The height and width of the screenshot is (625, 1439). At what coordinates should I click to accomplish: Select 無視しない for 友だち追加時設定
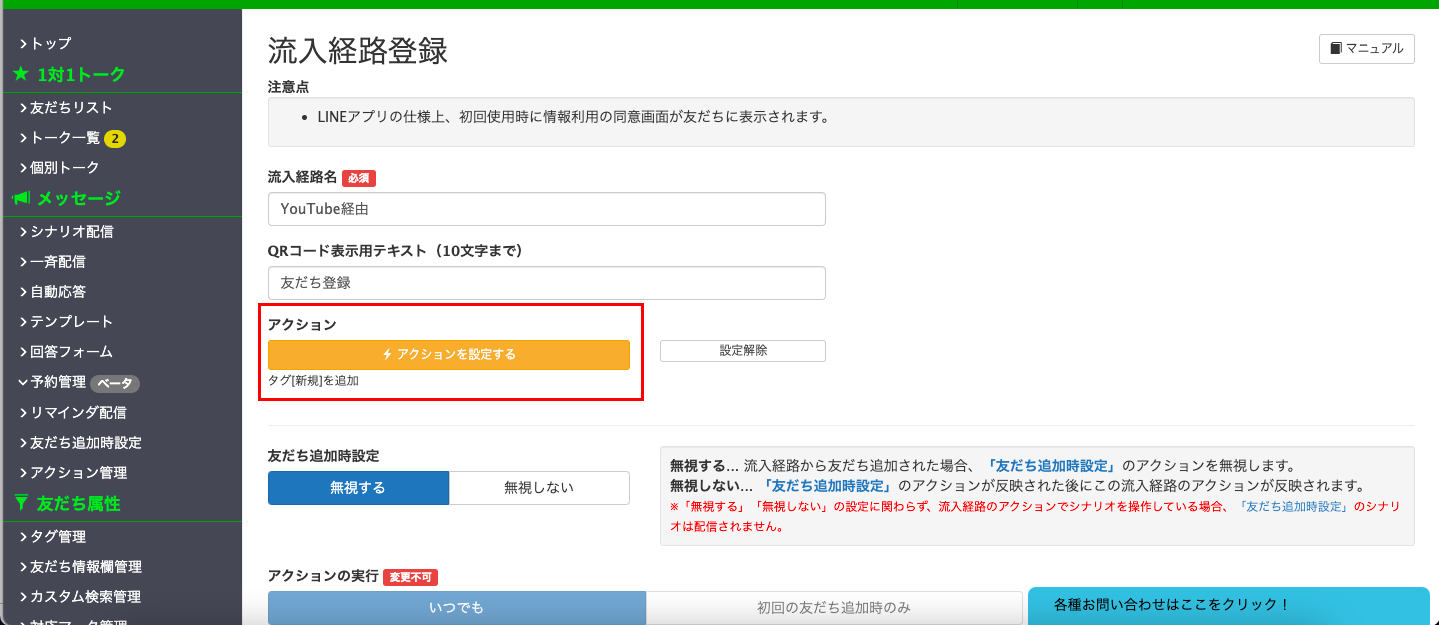point(539,488)
